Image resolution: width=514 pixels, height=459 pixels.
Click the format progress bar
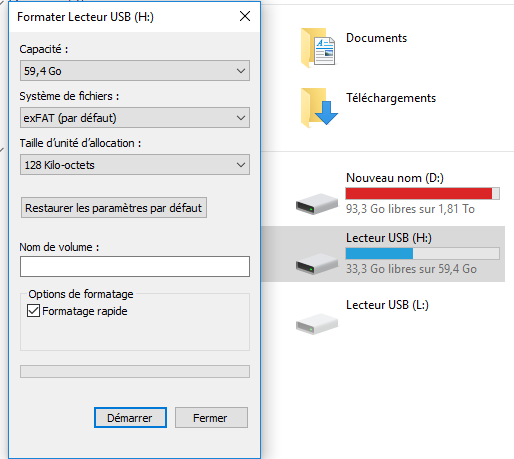click(135, 371)
